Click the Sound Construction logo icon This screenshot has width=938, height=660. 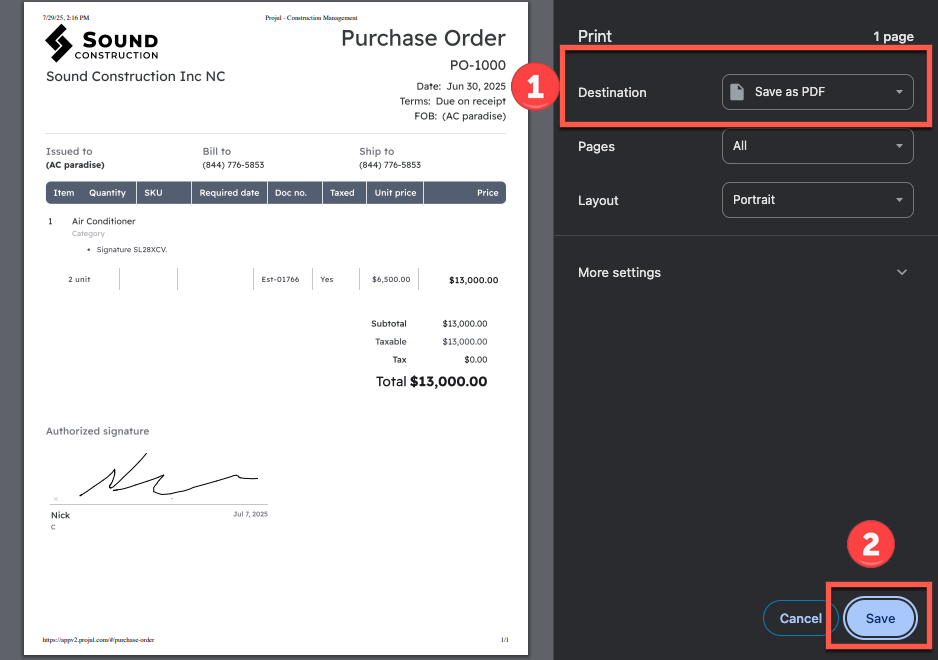(x=60, y=43)
